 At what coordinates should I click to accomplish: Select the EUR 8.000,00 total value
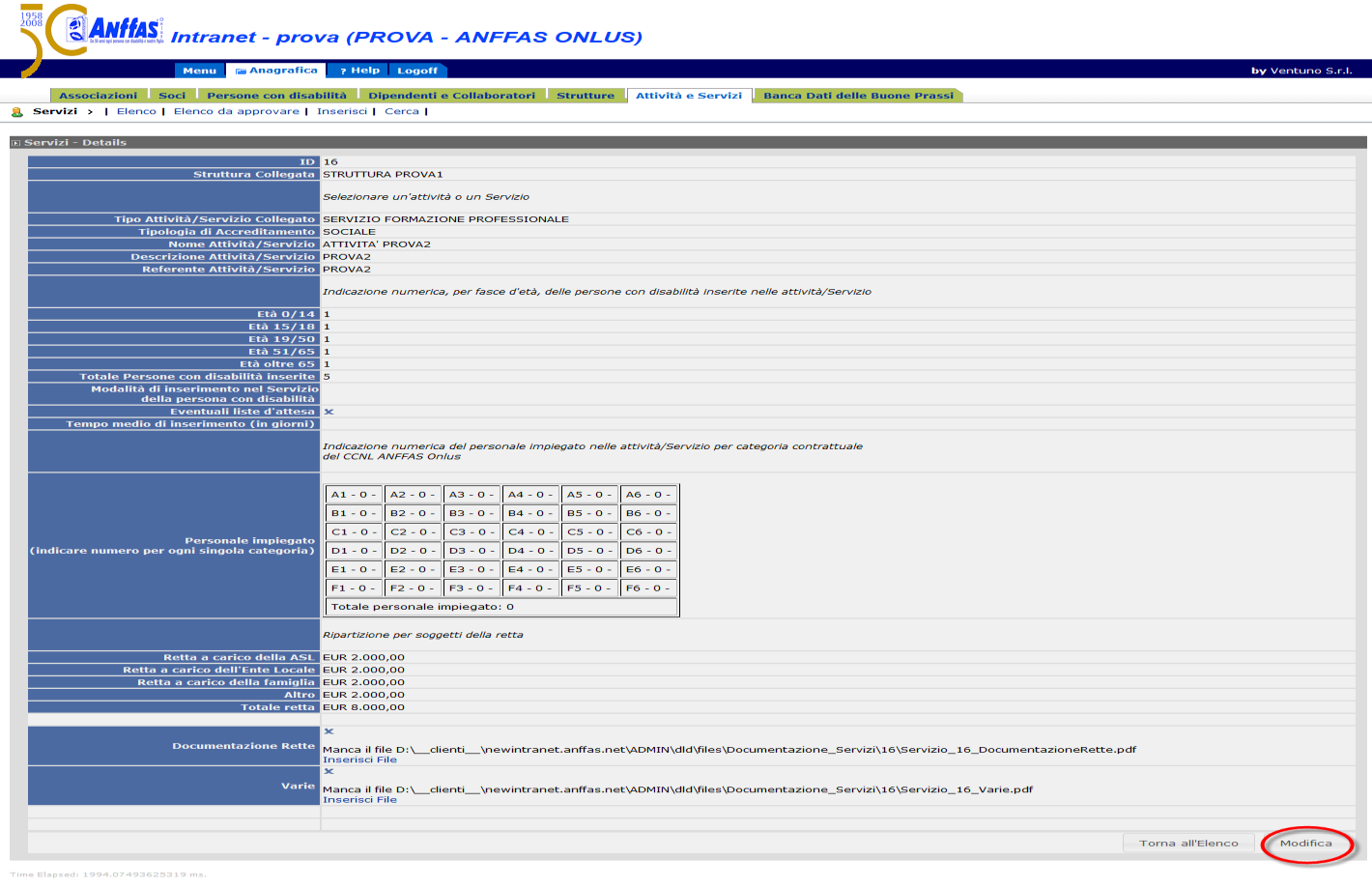coord(363,707)
